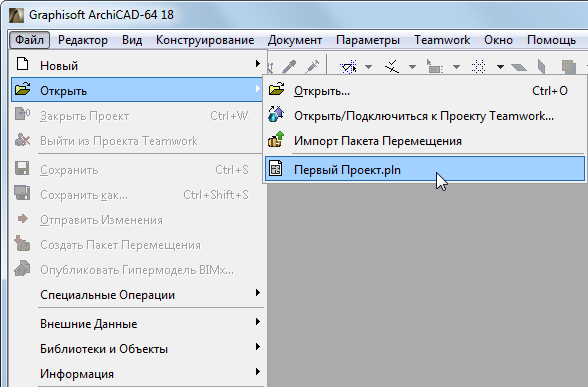Open the Файл menu
Viewport: 588px width, 387px height.
(29, 40)
